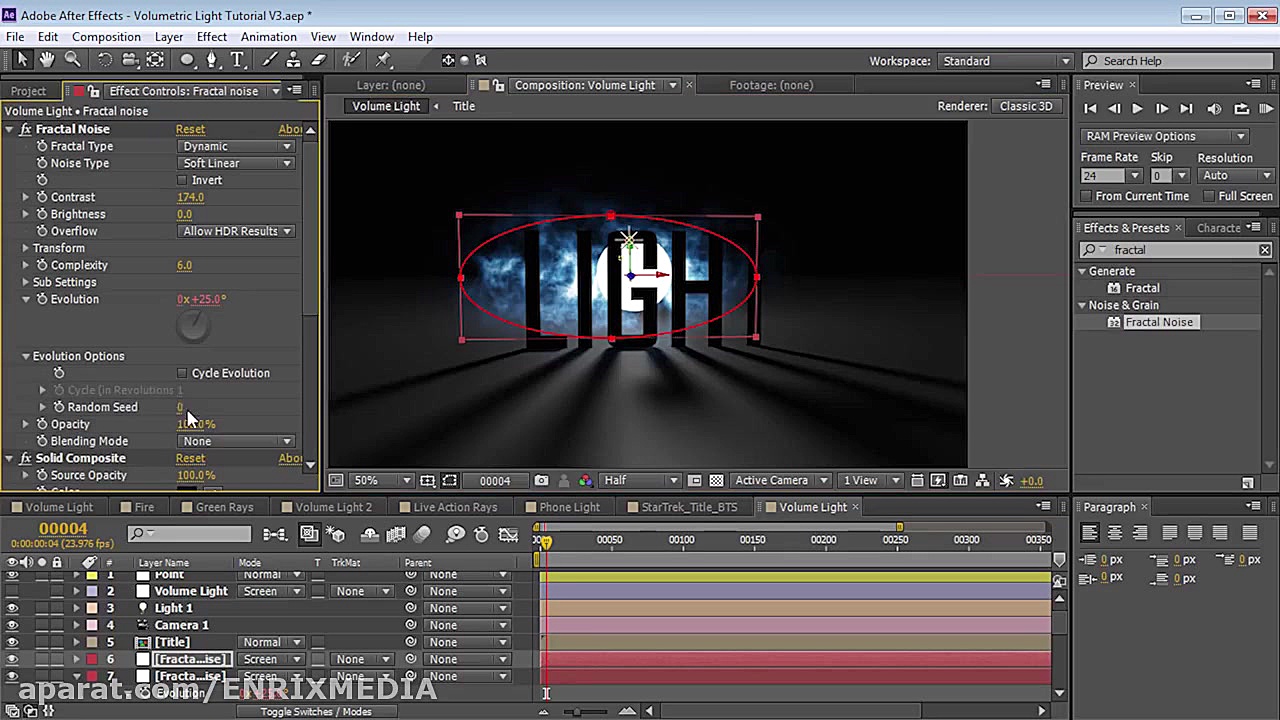This screenshot has width=1280, height=720.
Task: Click the Auto-keyframe stopwatch icon in timeline
Action: pyautogui.click(x=482, y=535)
